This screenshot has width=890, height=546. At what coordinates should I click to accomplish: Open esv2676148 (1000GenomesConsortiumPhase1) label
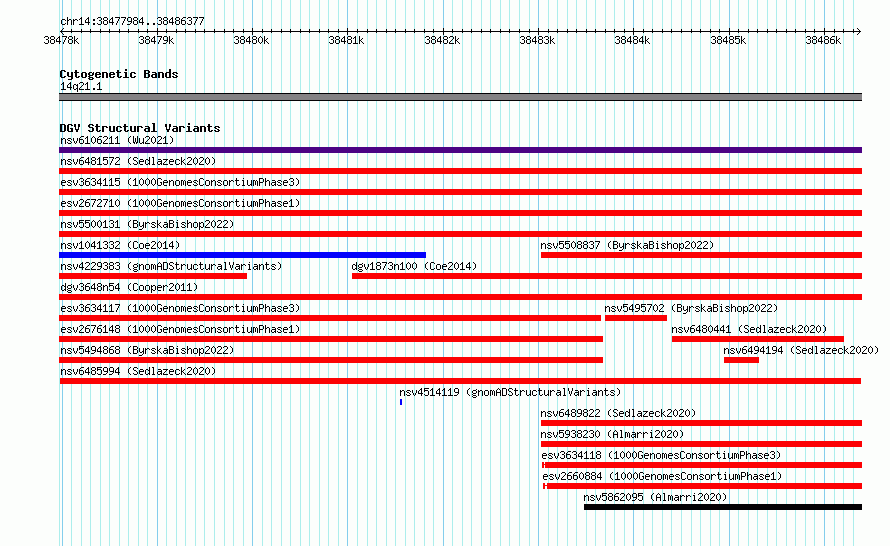pos(180,329)
